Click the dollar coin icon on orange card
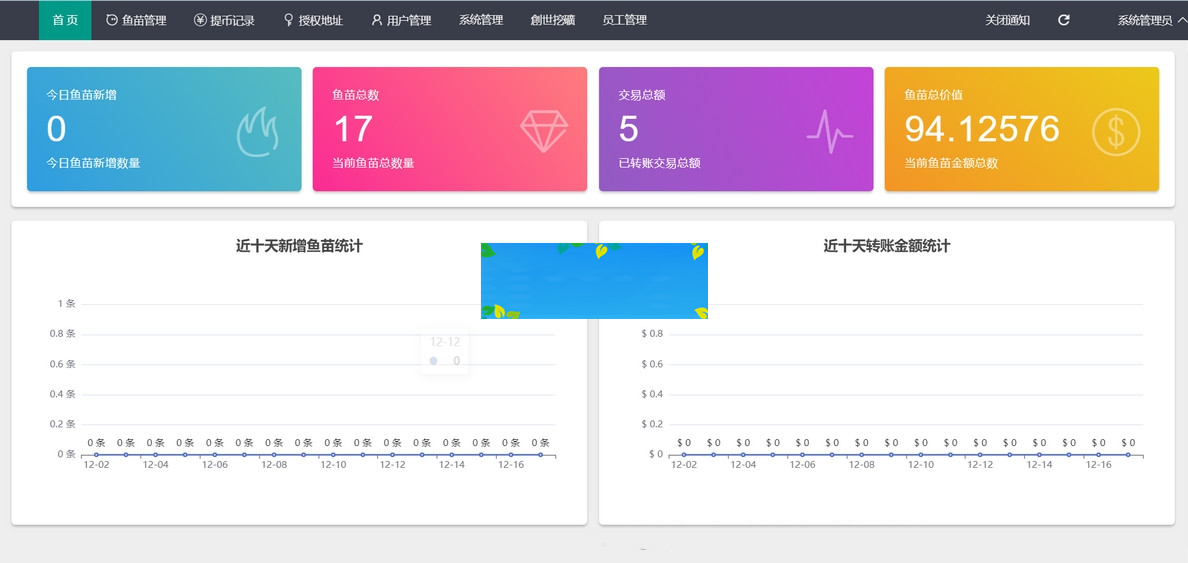 click(x=1115, y=132)
